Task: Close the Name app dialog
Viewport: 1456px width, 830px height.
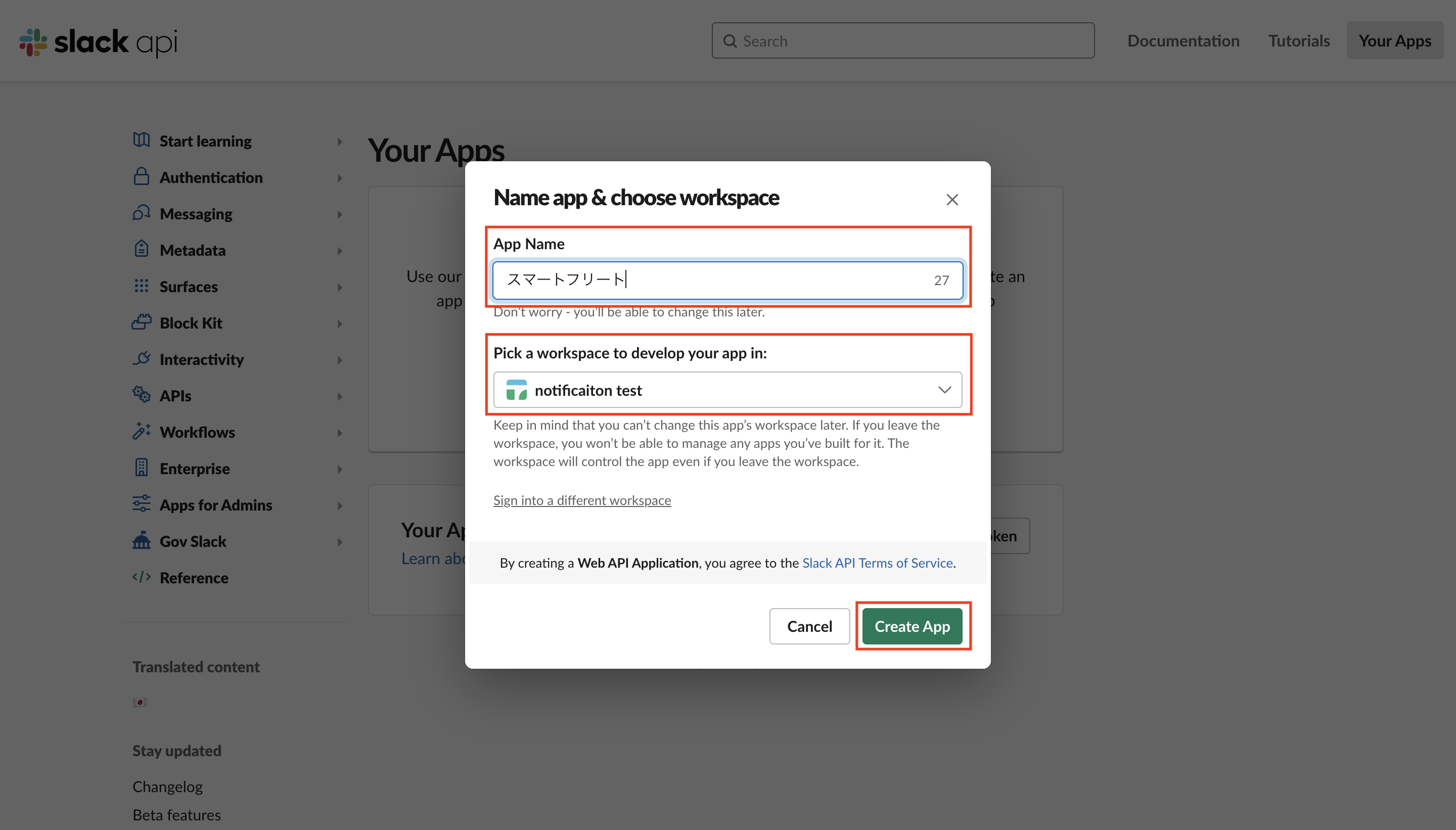Action: 951,200
